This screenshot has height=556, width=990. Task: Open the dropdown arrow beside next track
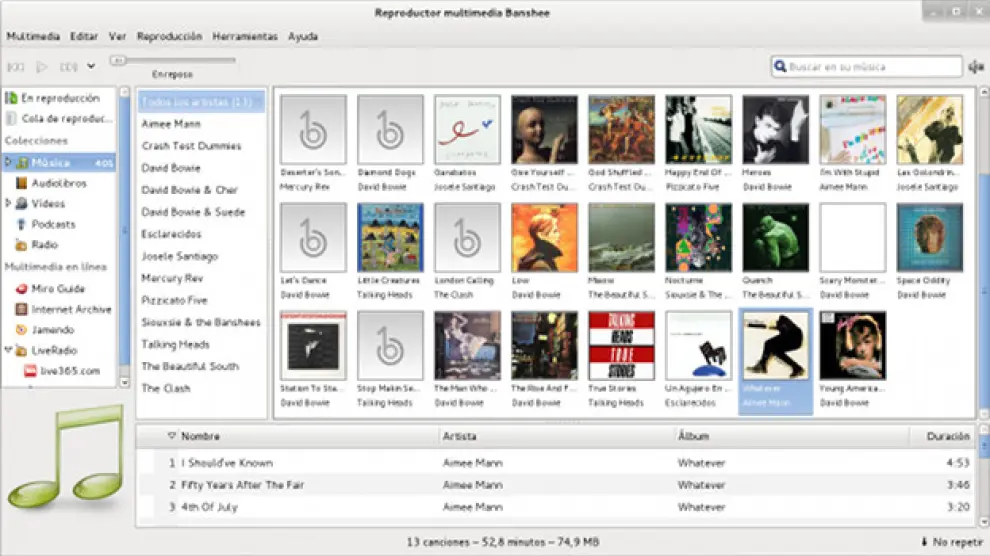[x=91, y=67]
